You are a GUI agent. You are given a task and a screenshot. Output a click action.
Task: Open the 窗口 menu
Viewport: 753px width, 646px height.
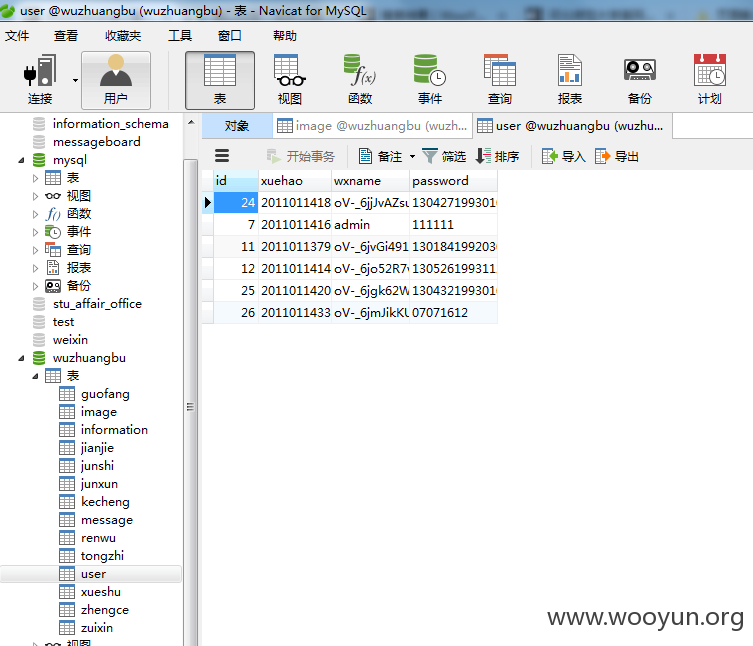click(x=230, y=36)
